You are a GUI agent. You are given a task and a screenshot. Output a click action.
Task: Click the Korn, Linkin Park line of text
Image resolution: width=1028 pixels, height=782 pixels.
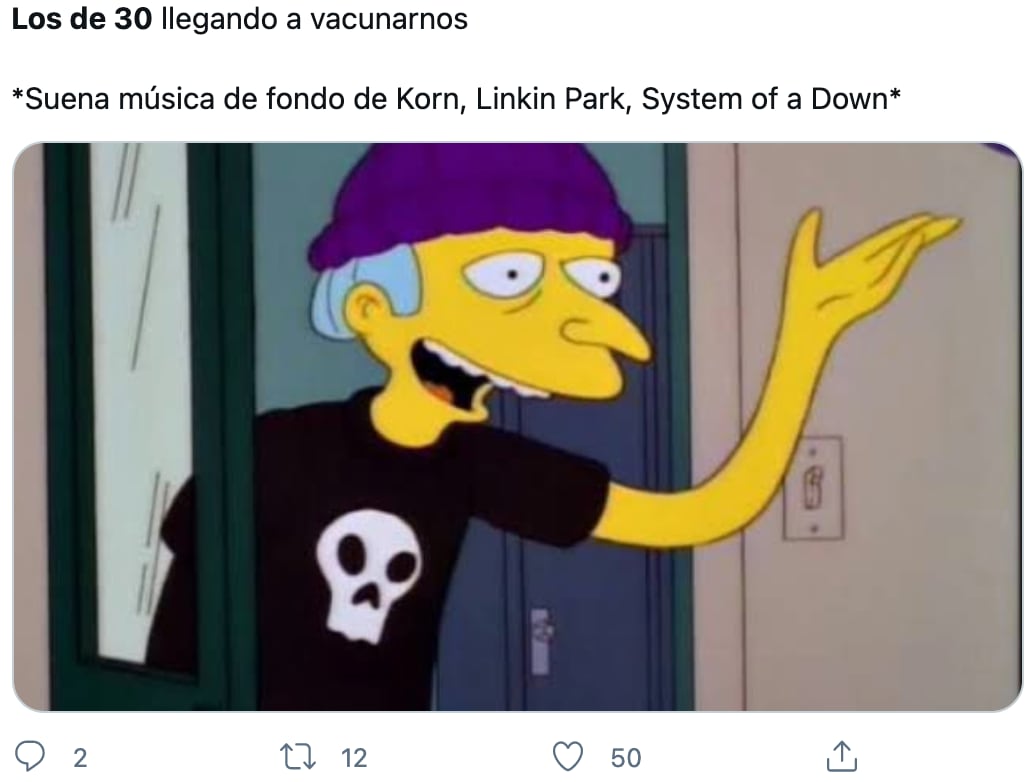coord(456,99)
